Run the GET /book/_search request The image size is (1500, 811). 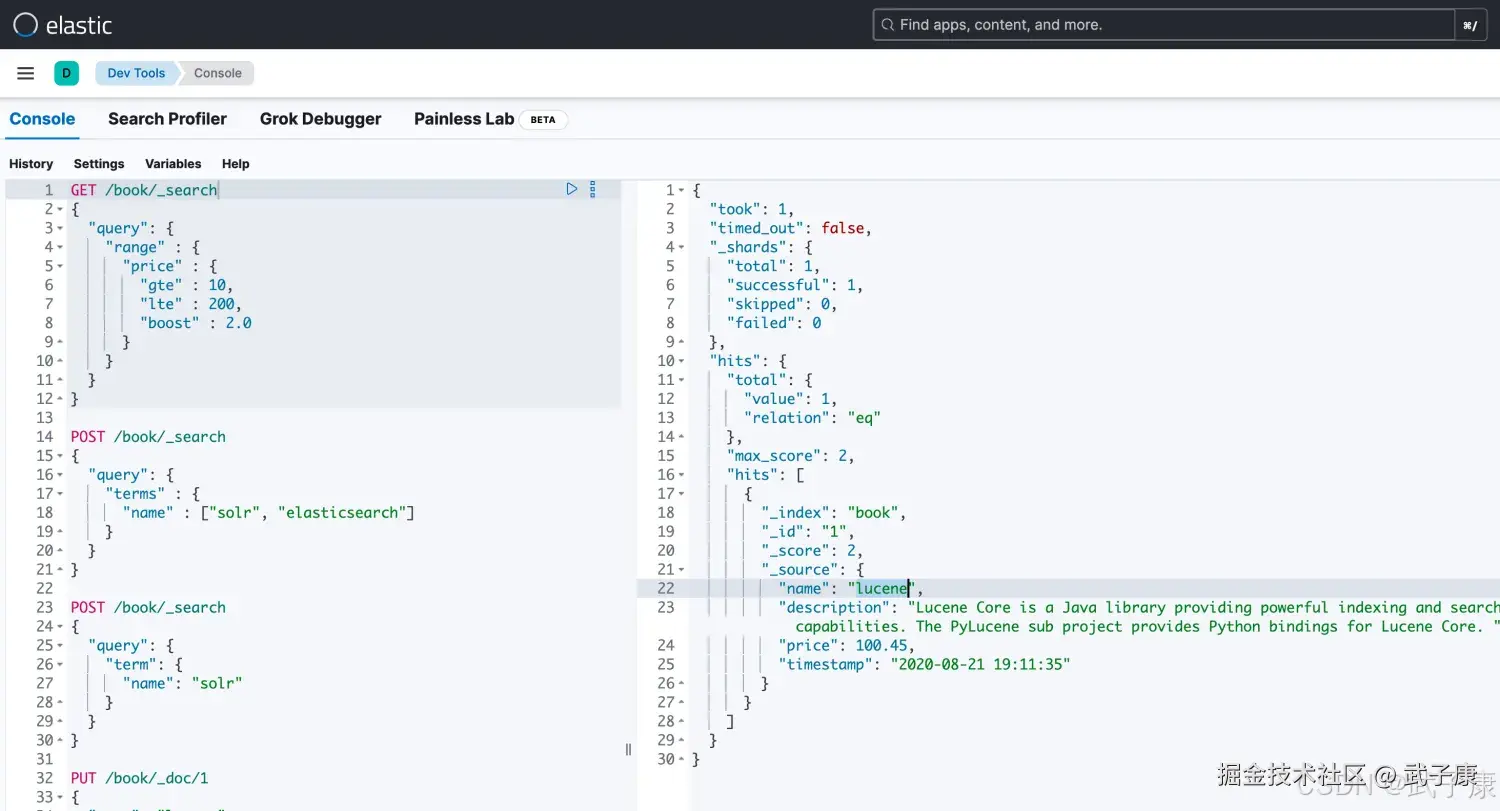pos(572,189)
